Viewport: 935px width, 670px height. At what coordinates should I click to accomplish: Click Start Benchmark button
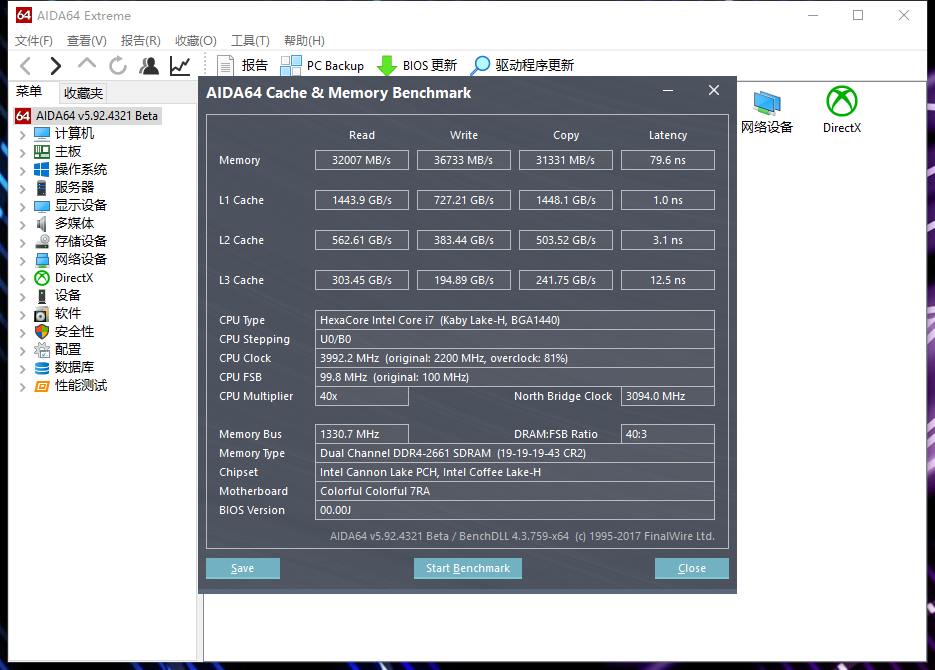(x=468, y=568)
